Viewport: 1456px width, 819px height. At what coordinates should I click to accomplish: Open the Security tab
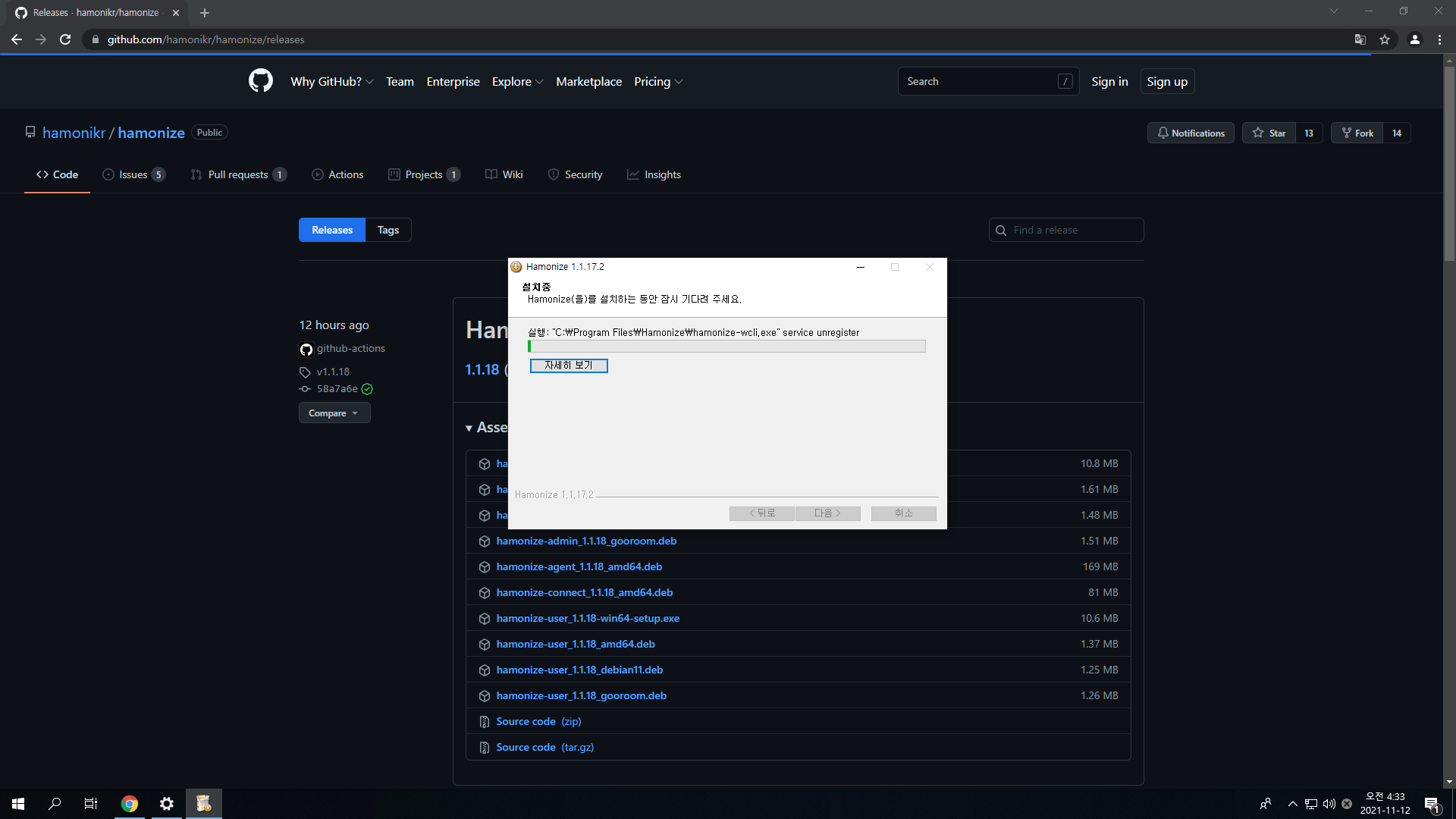(x=576, y=174)
